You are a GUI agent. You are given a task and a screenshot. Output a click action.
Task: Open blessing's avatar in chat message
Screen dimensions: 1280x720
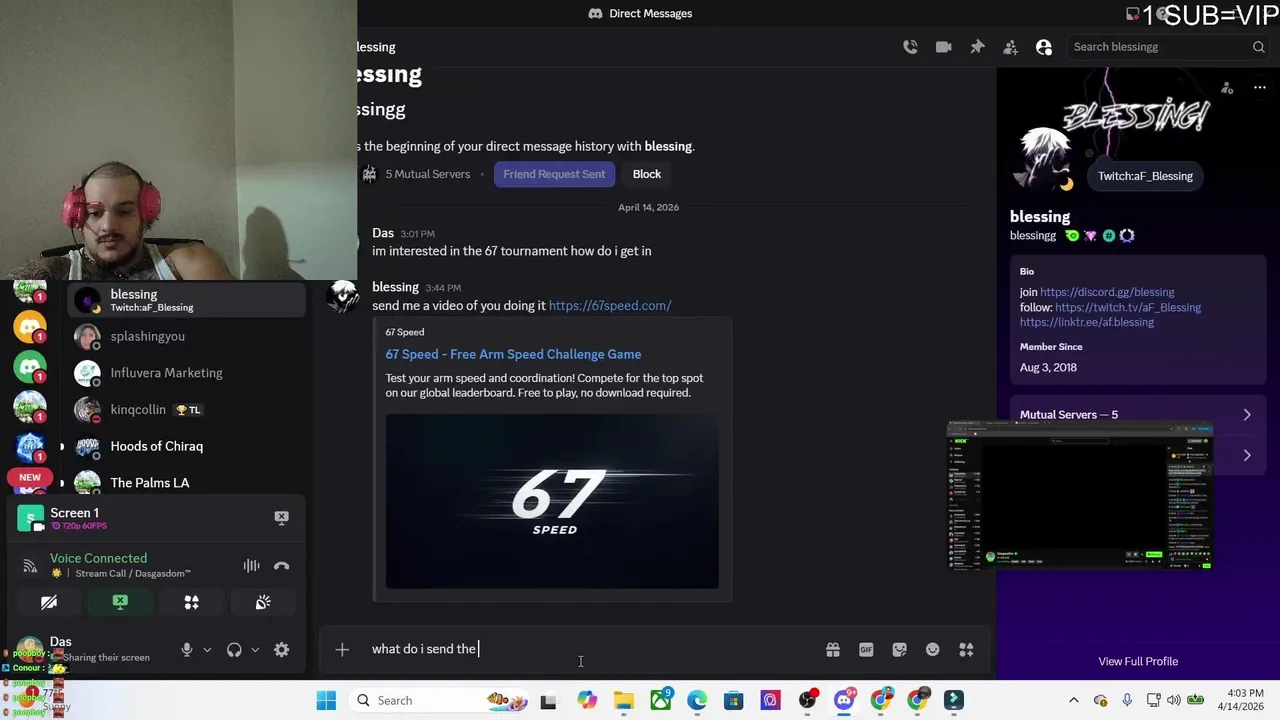point(343,296)
